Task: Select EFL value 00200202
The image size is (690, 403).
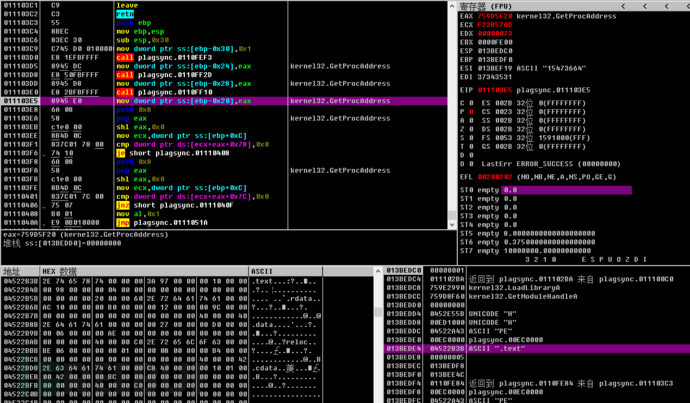Action: tap(495, 177)
